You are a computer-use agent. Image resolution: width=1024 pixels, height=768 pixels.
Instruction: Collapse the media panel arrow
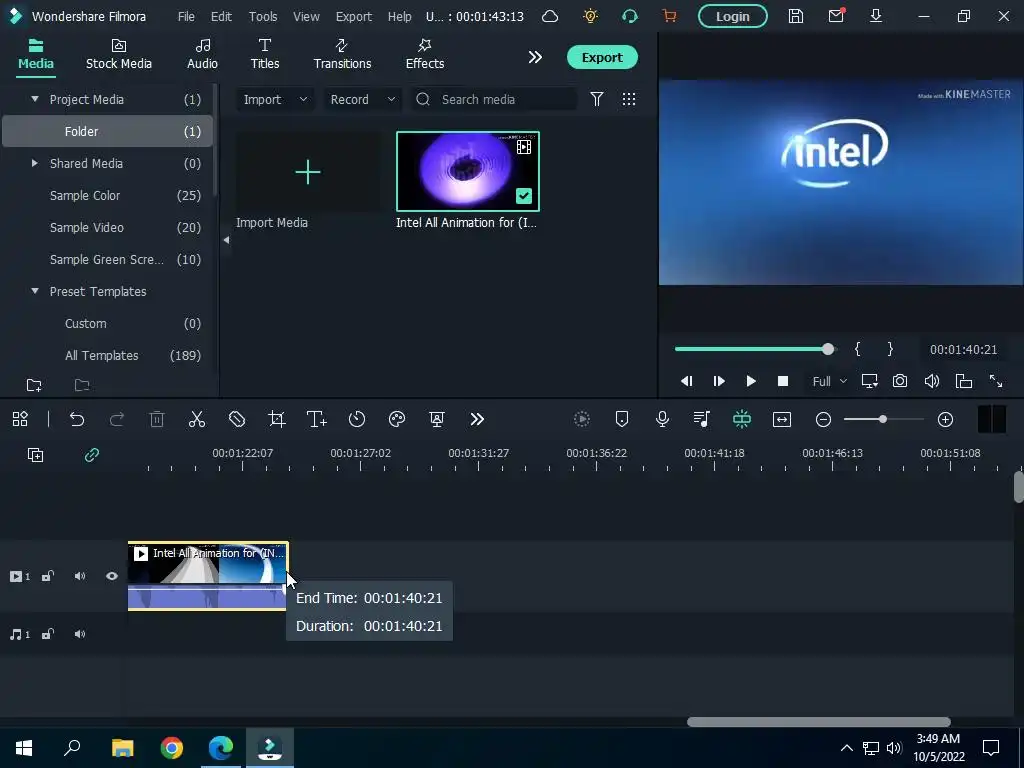pos(226,240)
